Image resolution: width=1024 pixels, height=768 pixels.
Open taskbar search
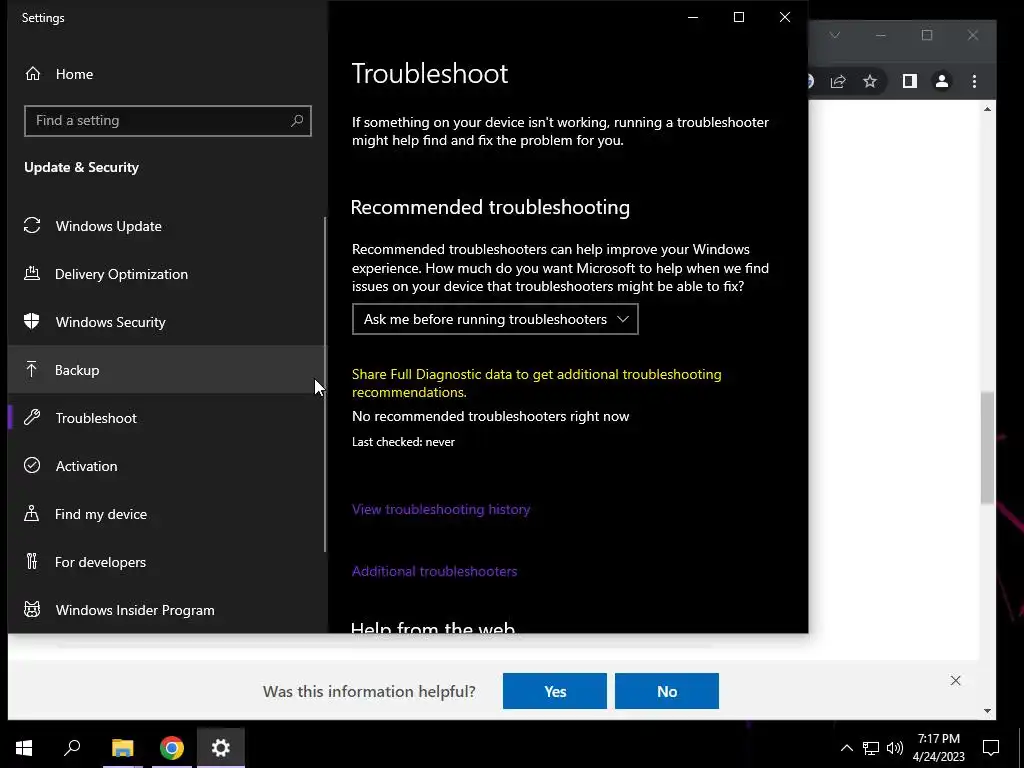(72, 748)
